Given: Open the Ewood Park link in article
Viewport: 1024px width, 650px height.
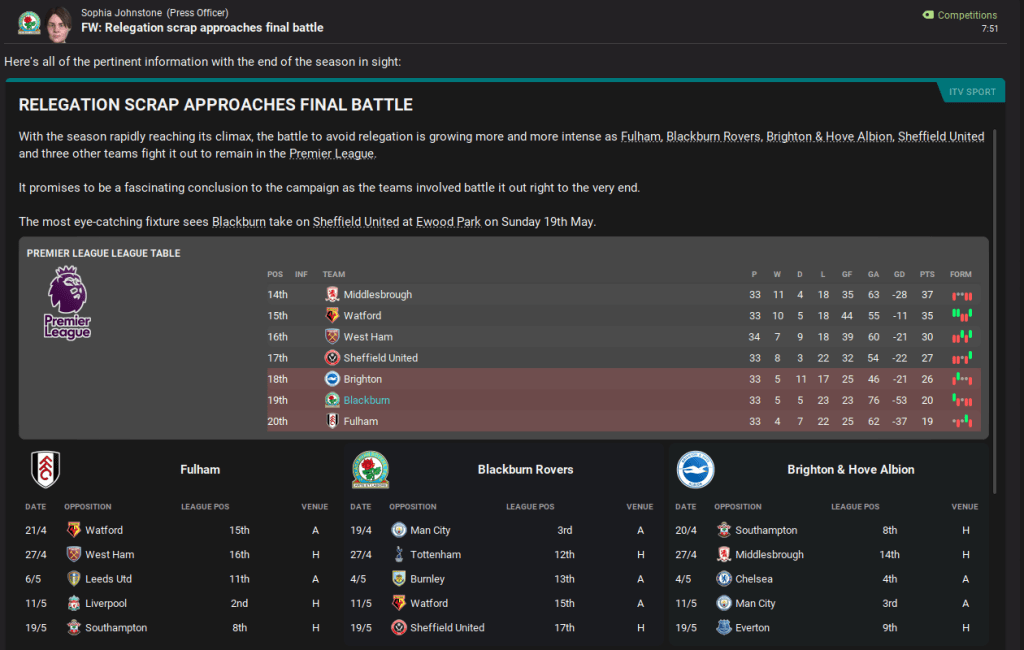Looking at the screenshot, I should click(445, 222).
